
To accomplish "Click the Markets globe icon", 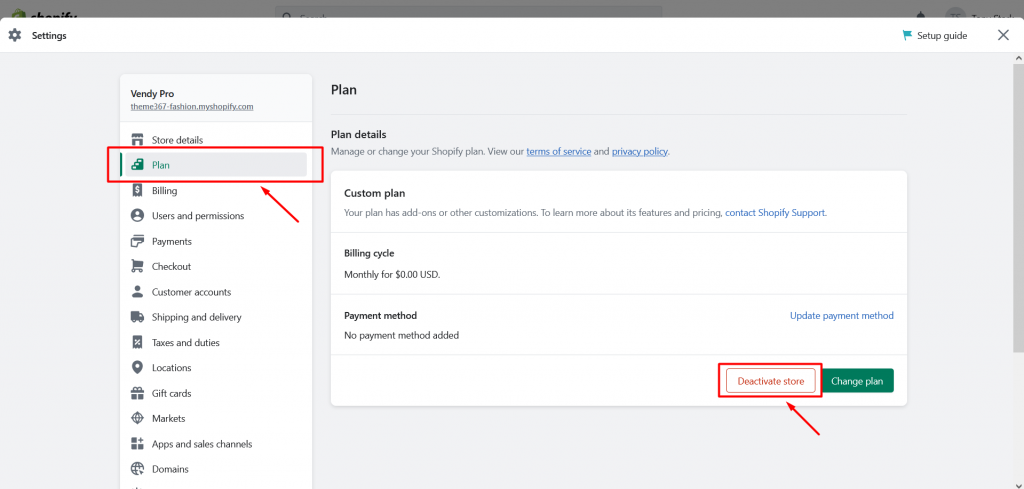I will (x=137, y=418).
